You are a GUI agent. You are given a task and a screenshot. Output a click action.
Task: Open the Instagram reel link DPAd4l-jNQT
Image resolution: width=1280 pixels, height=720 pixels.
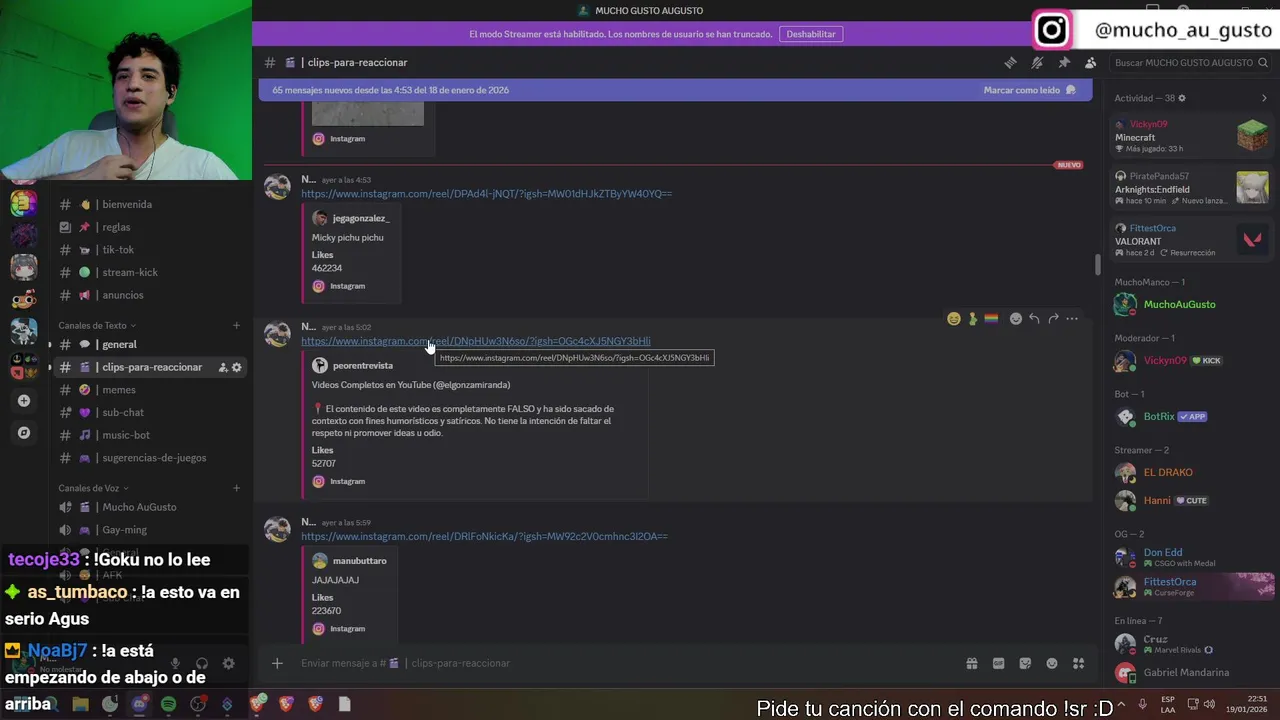[x=486, y=194]
